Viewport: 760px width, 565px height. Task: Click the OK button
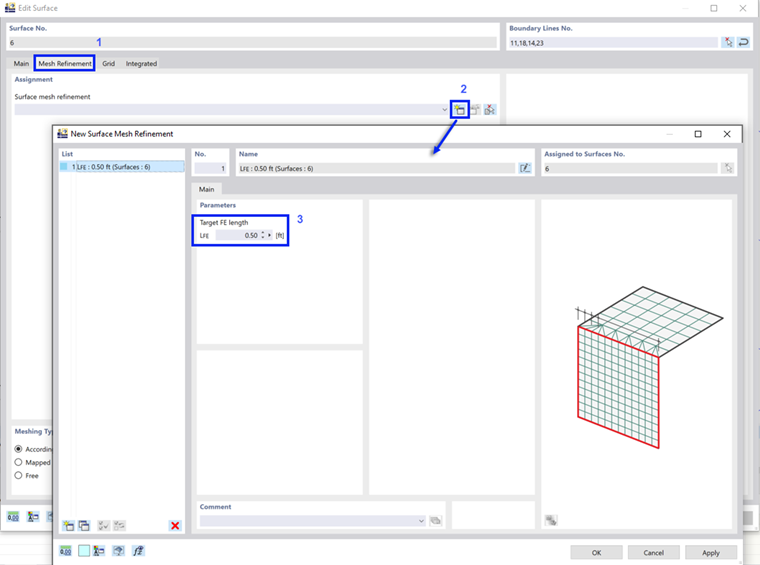[596, 552]
